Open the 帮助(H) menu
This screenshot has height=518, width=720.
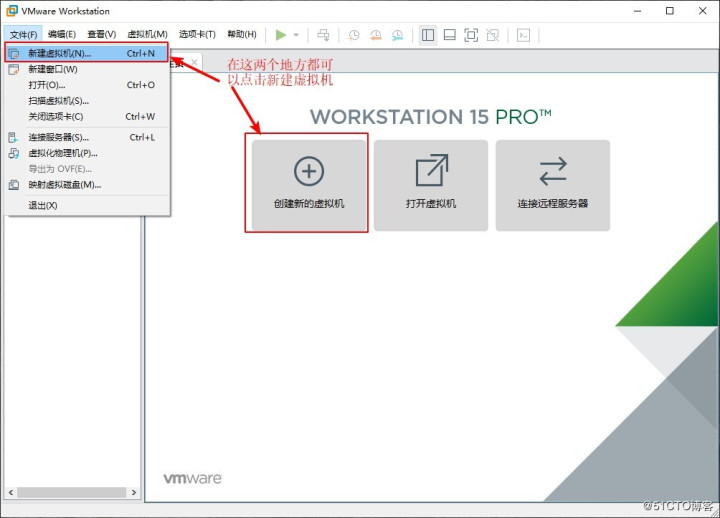click(x=242, y=34)
